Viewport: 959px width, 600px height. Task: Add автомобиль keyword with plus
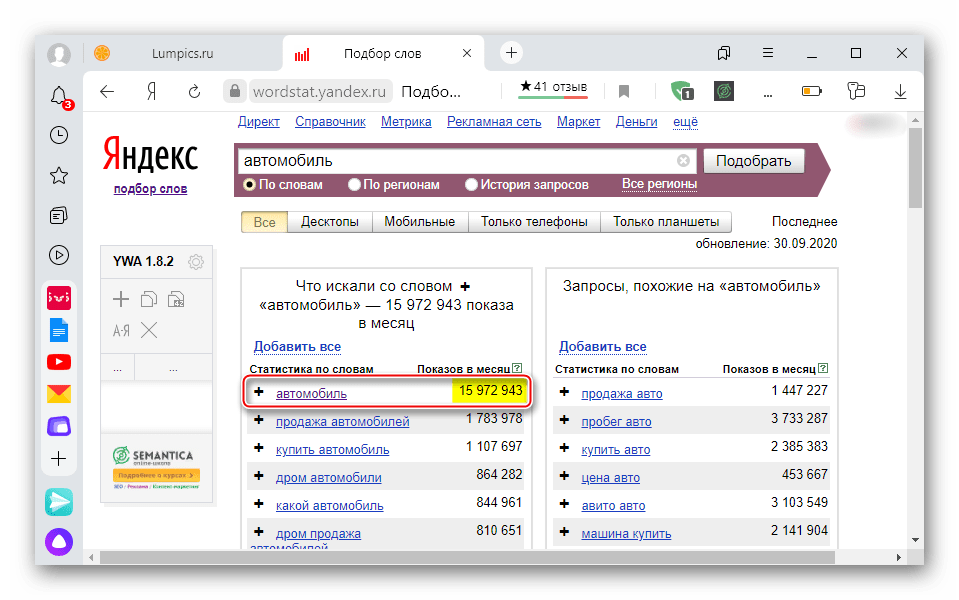259,392
